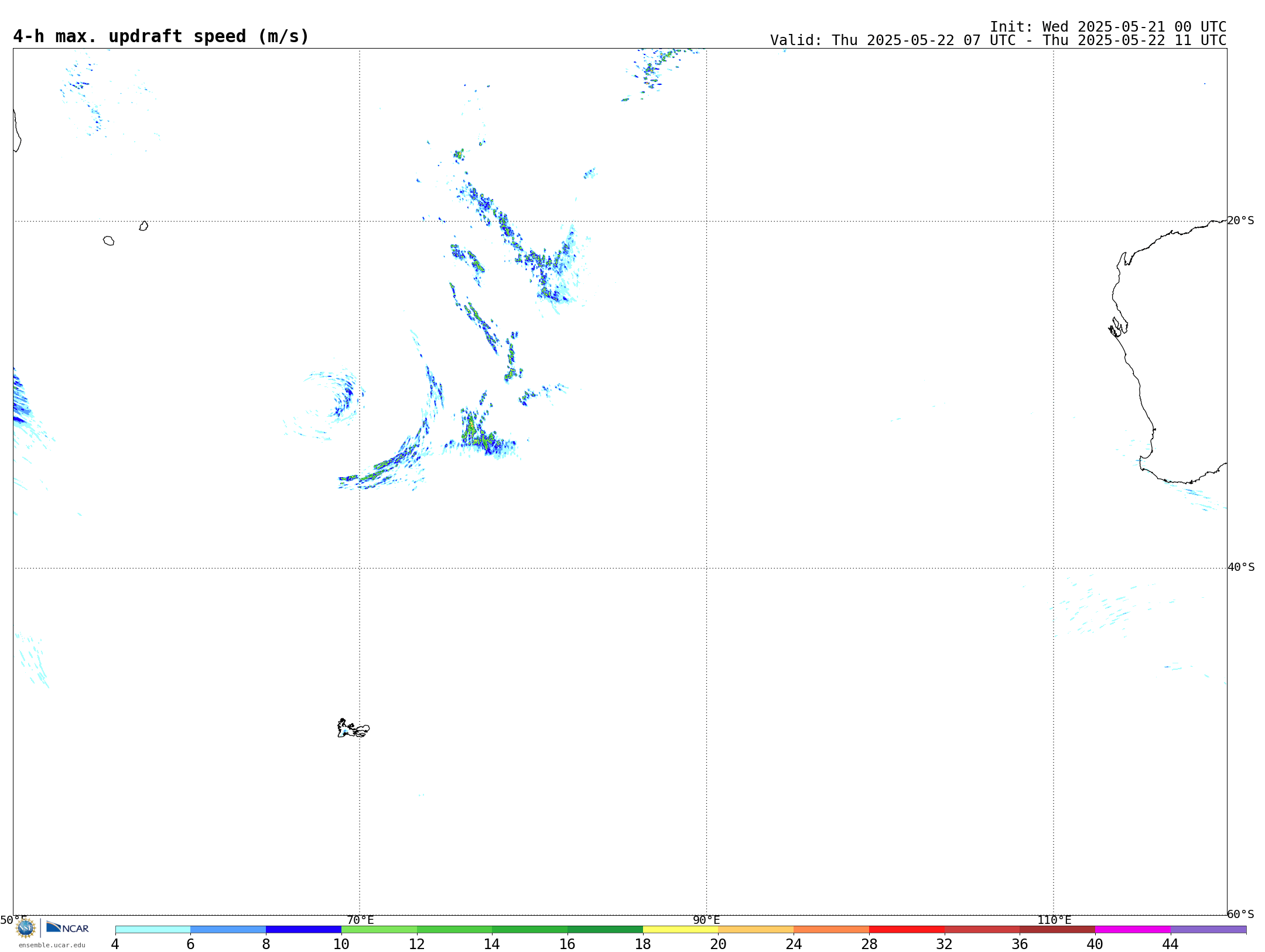Click the magenta 40-44 color swatch
The image size is (1265, 952).
pyautogui.click(x=1133, y=930)
